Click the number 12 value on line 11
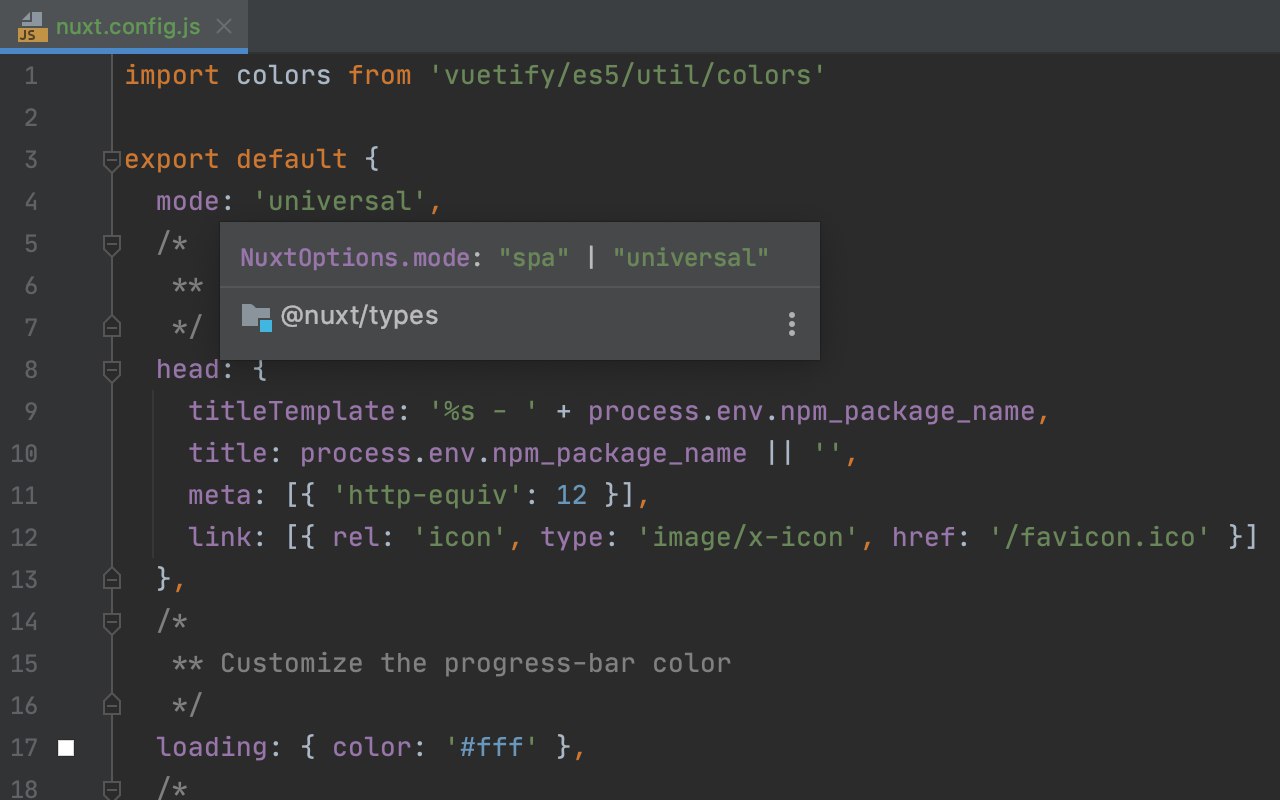 572,496
